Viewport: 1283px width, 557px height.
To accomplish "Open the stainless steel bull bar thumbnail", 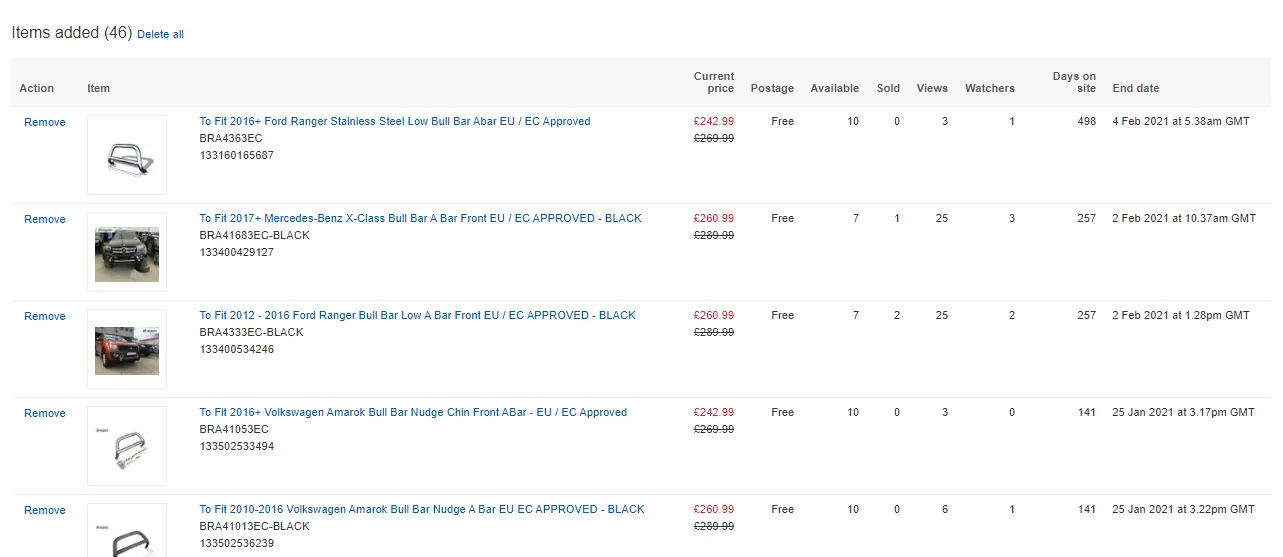I will coord(127,155).
